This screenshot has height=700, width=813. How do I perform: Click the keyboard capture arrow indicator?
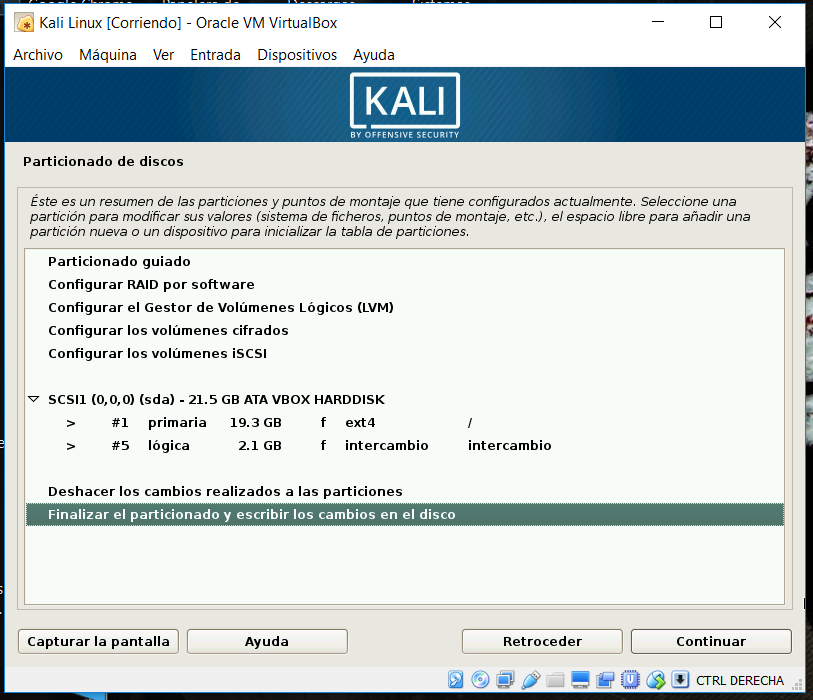coord(681,680)
